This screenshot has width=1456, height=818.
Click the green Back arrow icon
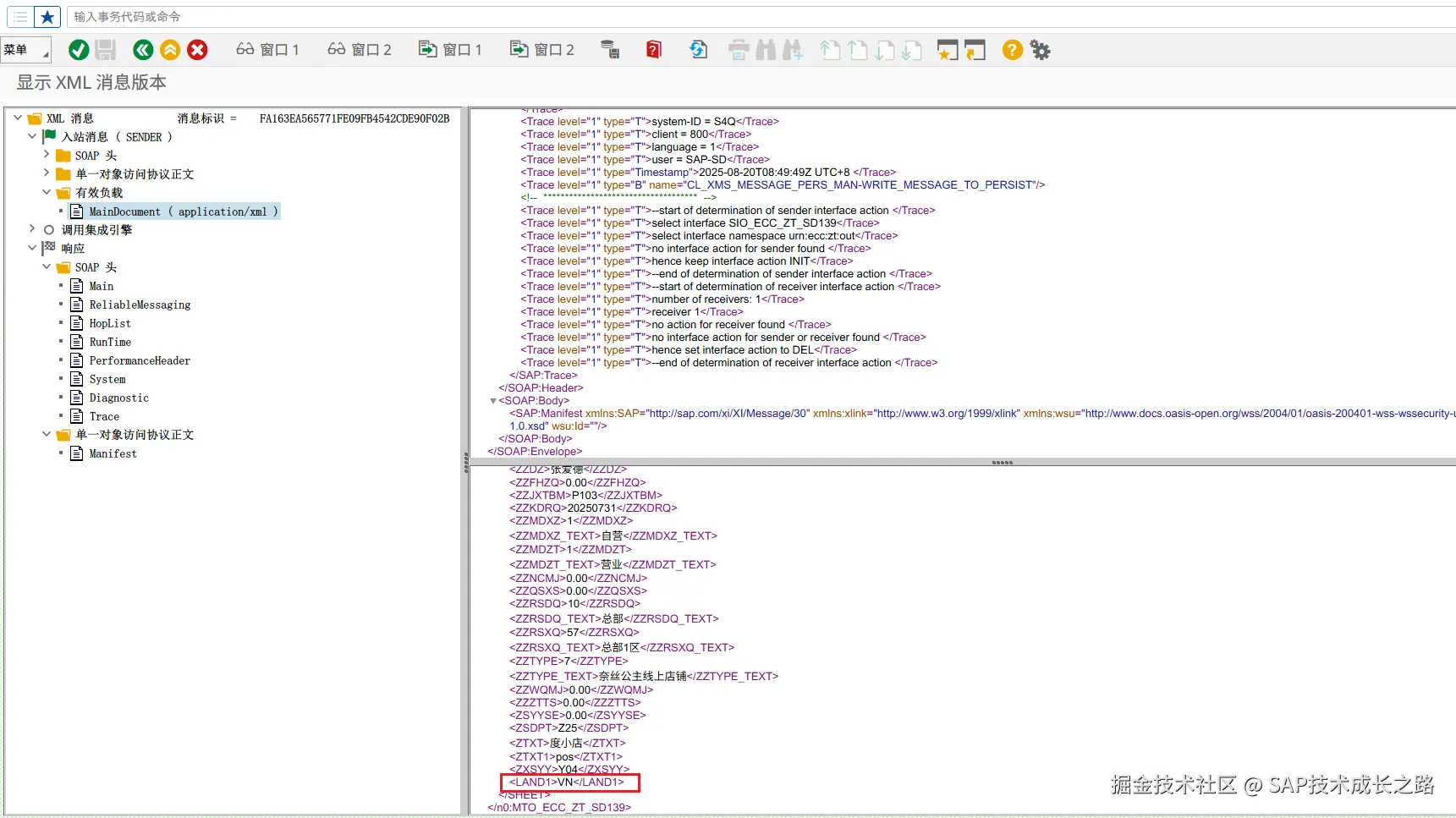coord(143,51)
